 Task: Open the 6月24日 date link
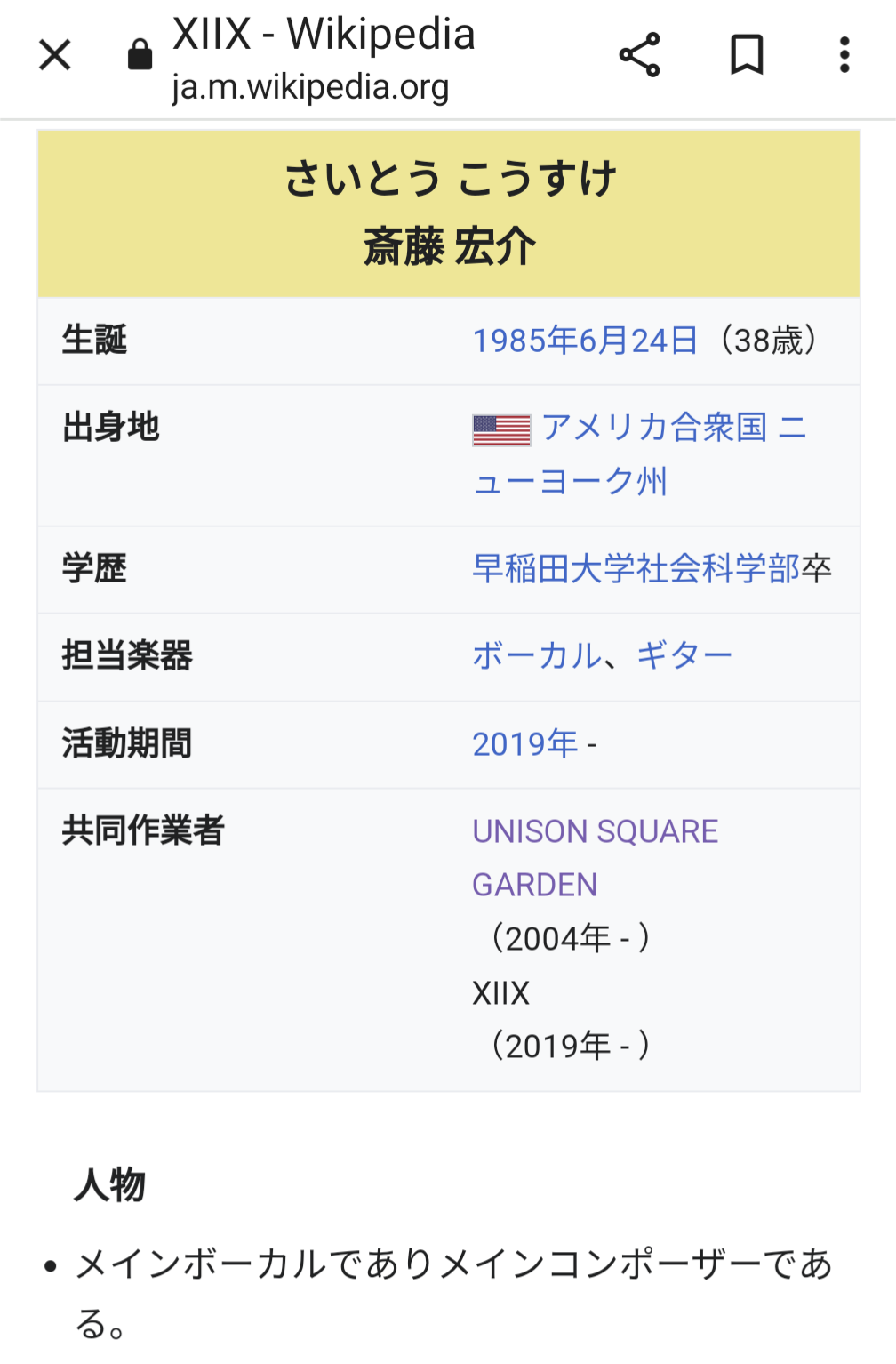[638, 341]
